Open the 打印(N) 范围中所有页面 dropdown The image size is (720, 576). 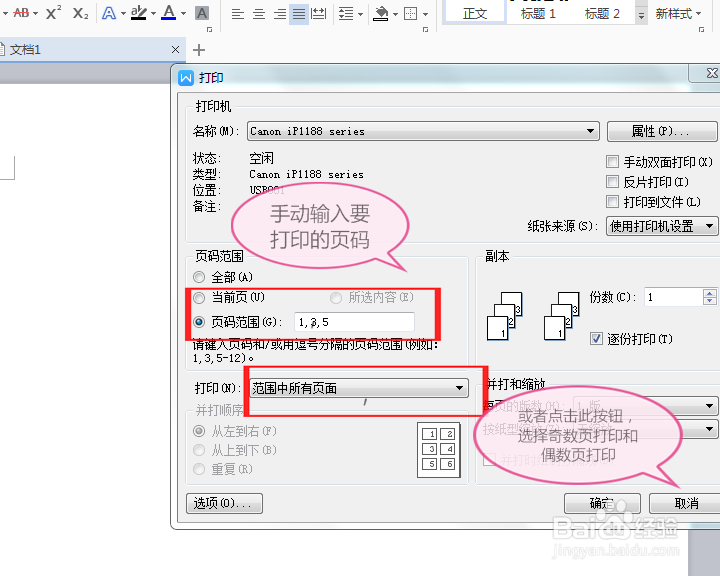(359, 388)
